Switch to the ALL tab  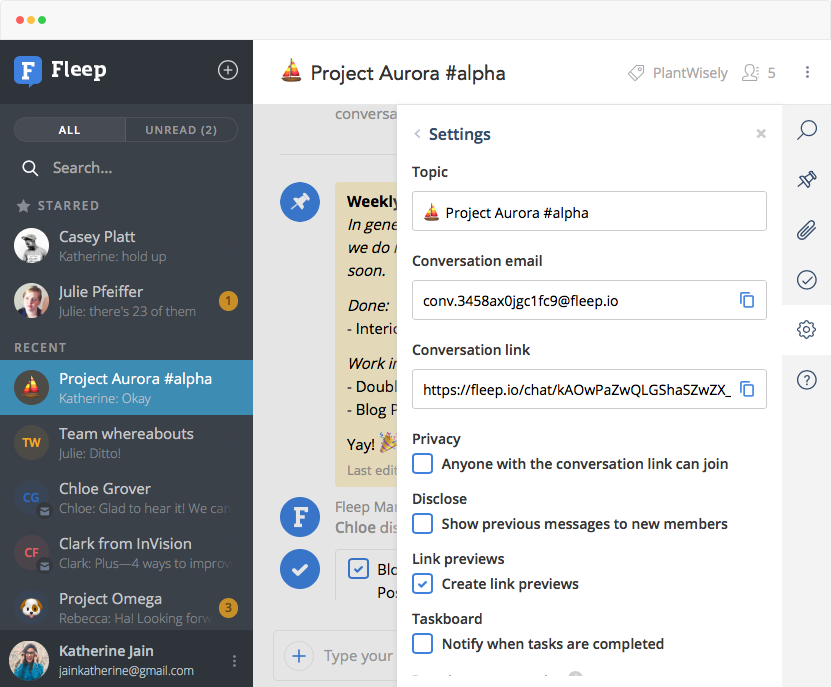[x=69, y=130]
